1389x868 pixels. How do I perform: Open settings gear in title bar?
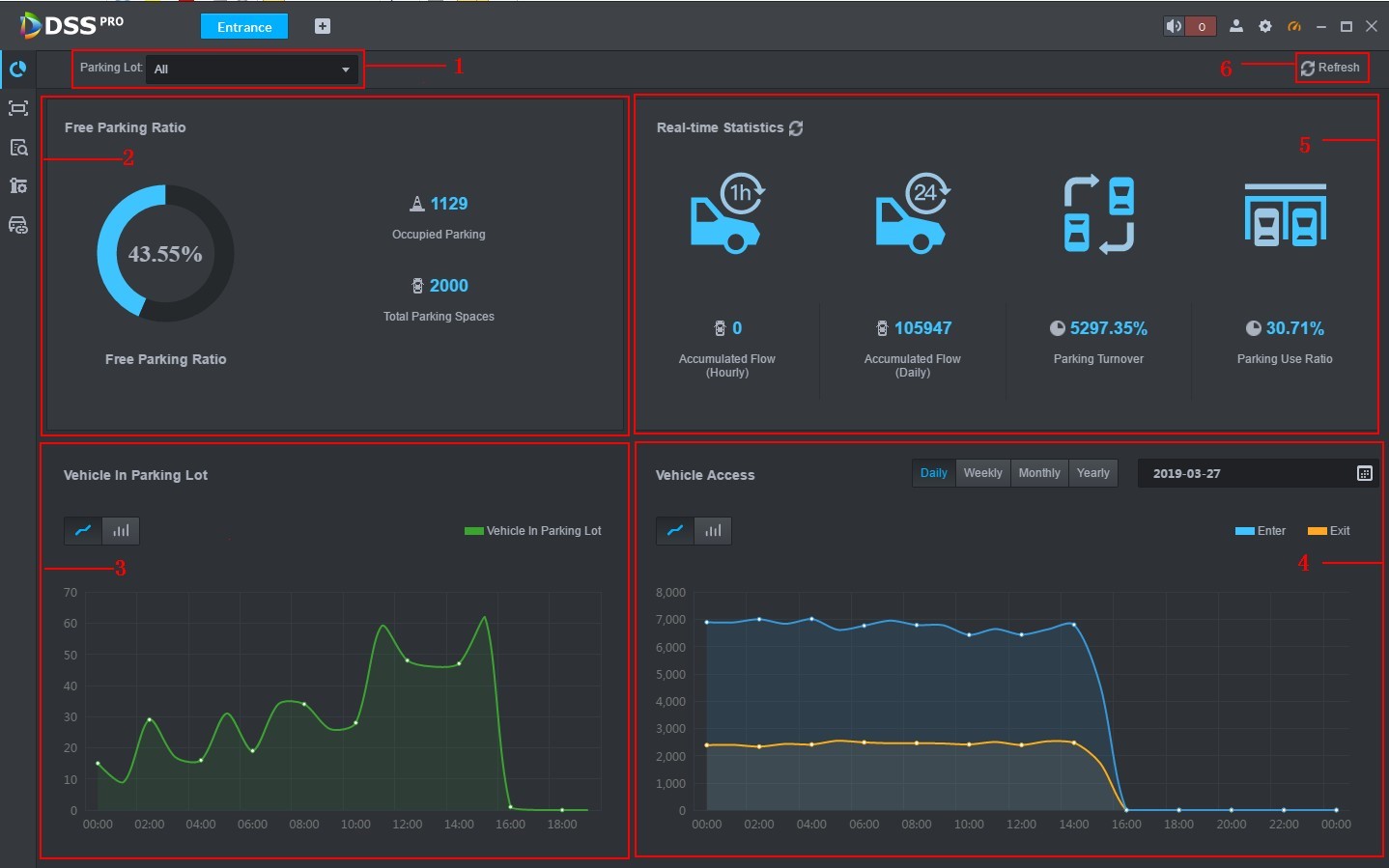(1265, 27)
